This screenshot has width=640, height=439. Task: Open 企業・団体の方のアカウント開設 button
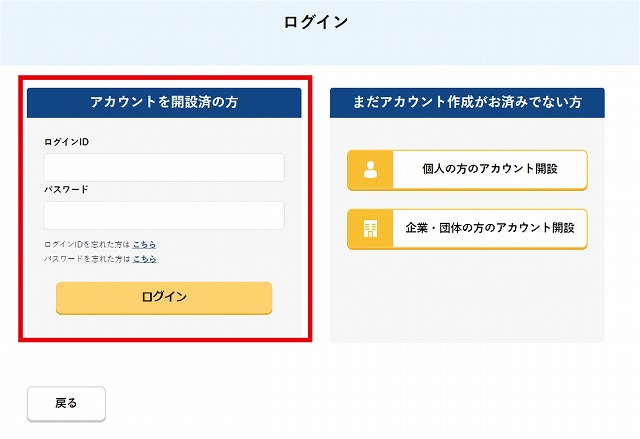tap(467, 229)
